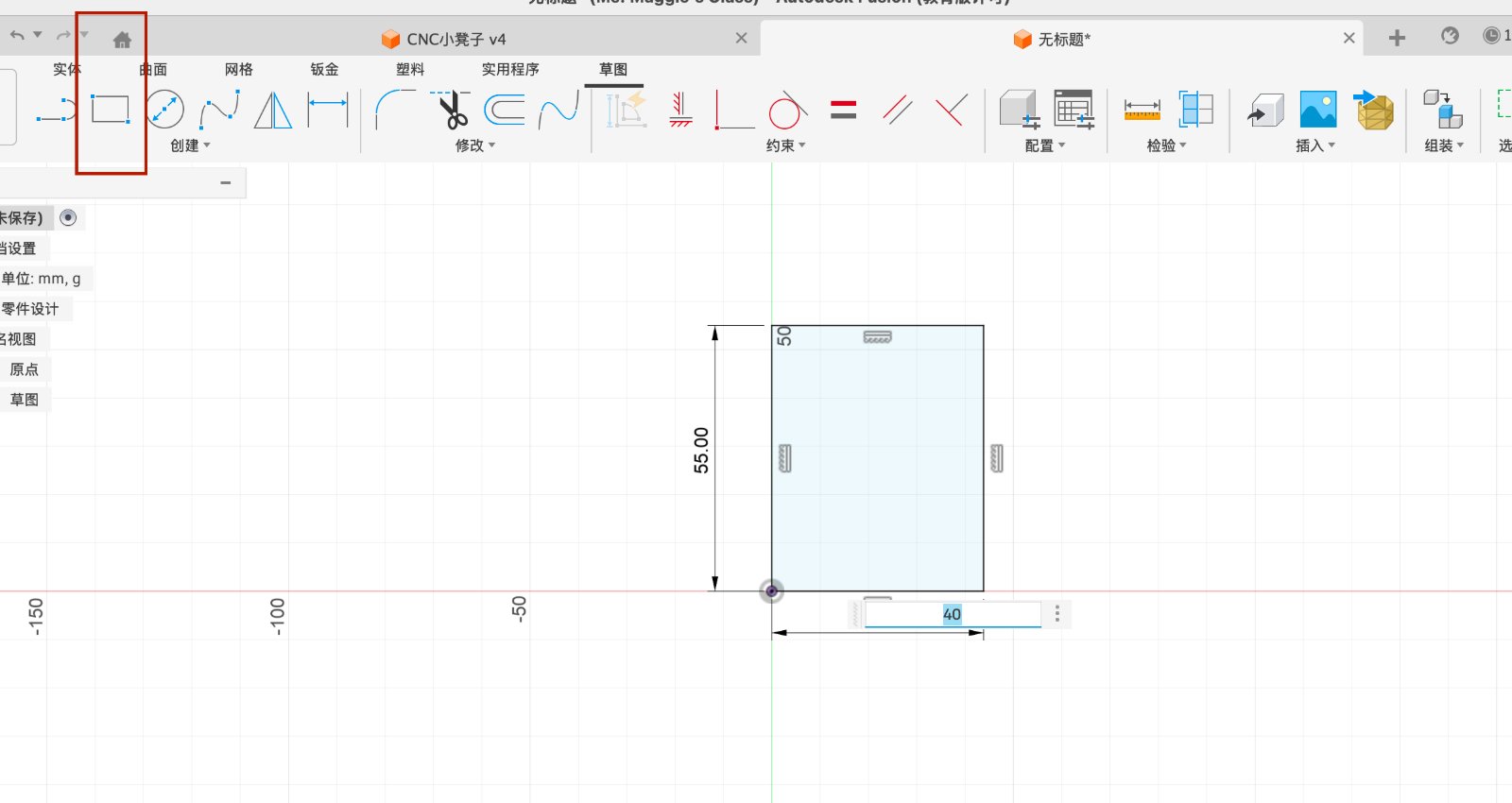Select the Trim scissors tool

pyautogui.click(x=452, y=110)
